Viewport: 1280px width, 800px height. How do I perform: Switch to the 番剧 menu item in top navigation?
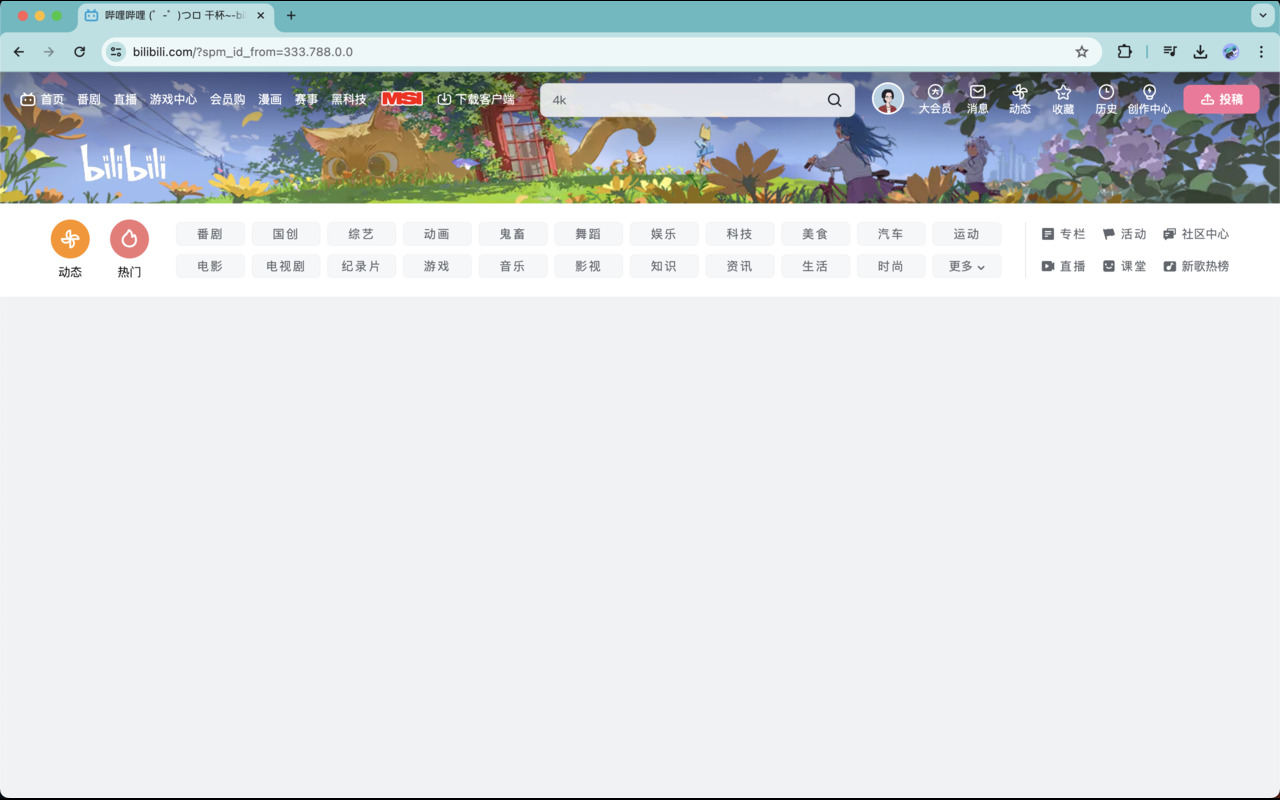pos(88,99)
